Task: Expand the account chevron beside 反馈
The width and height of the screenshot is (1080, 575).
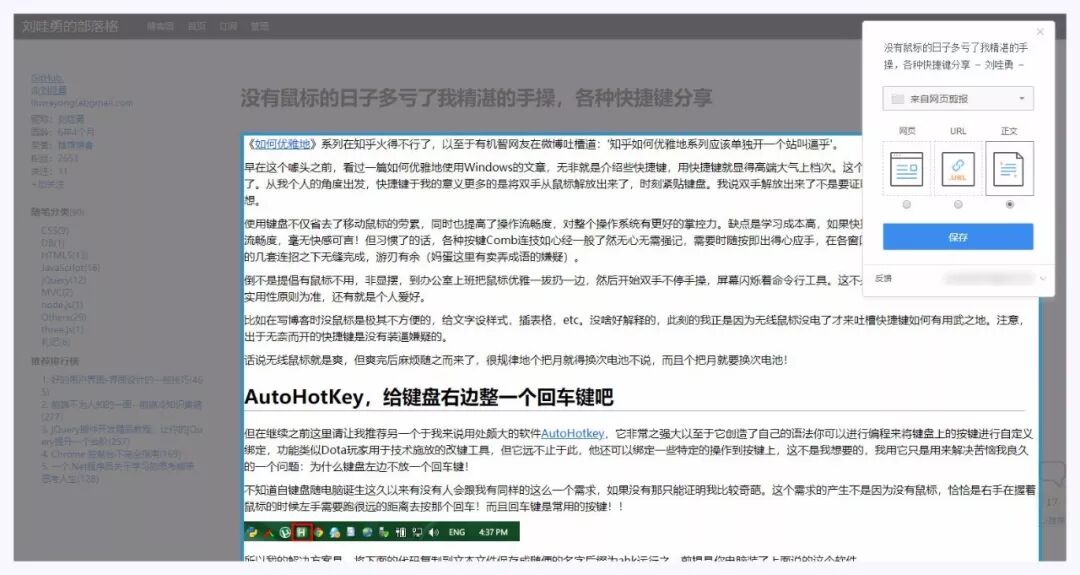Action: click(x=1043, y=278)
